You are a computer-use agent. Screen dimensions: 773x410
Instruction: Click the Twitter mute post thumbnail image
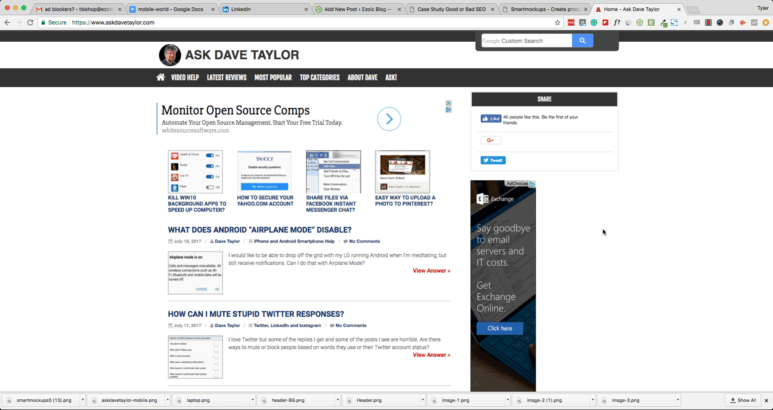tap(195, 357)
